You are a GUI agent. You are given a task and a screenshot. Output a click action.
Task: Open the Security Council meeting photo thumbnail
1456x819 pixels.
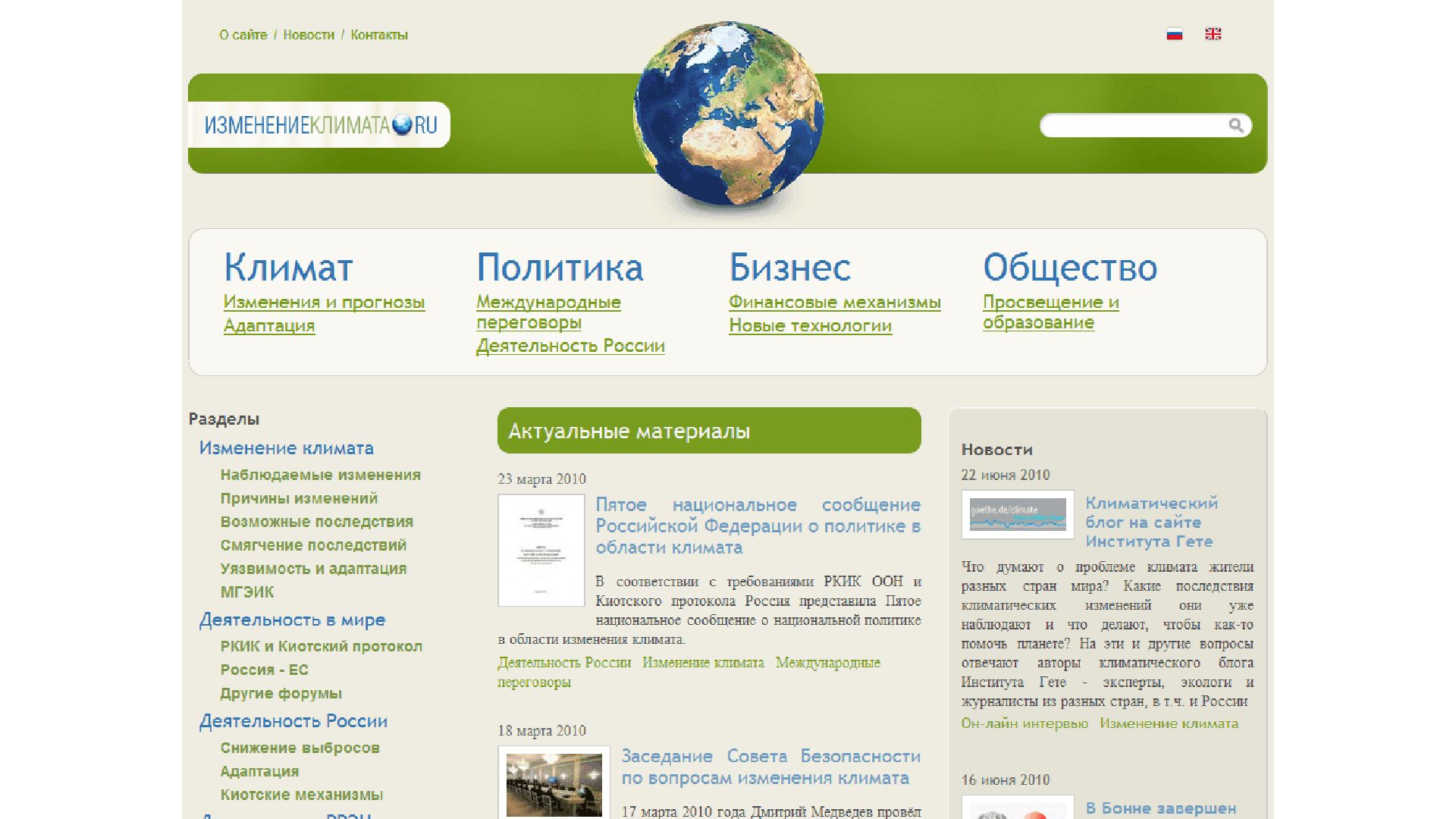[554, 783]
